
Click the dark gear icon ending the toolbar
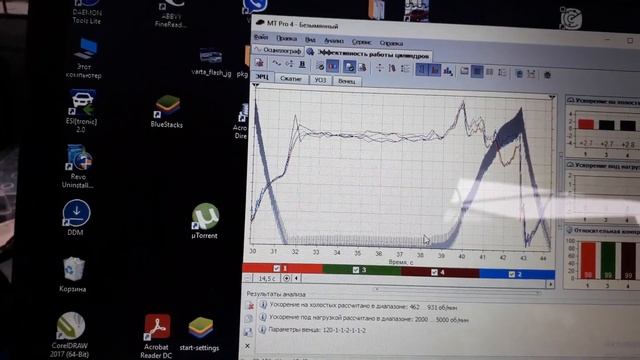pyautogui.click(x=547, y=75)
